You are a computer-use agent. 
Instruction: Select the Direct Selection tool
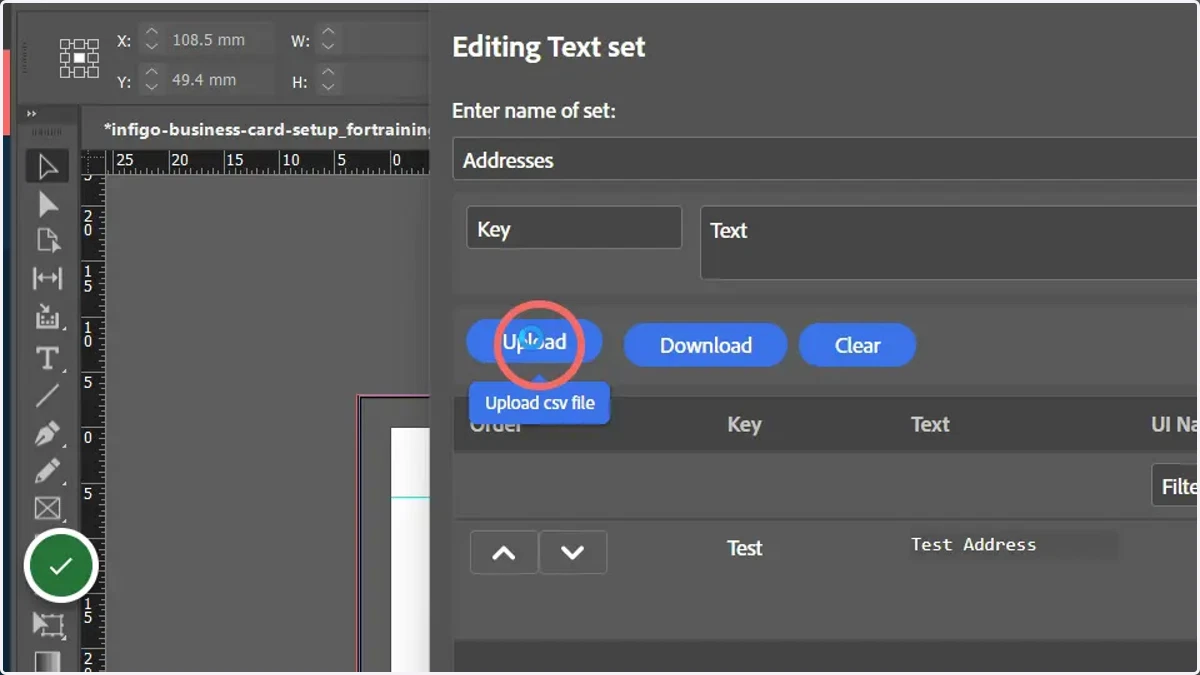point(47,204)
